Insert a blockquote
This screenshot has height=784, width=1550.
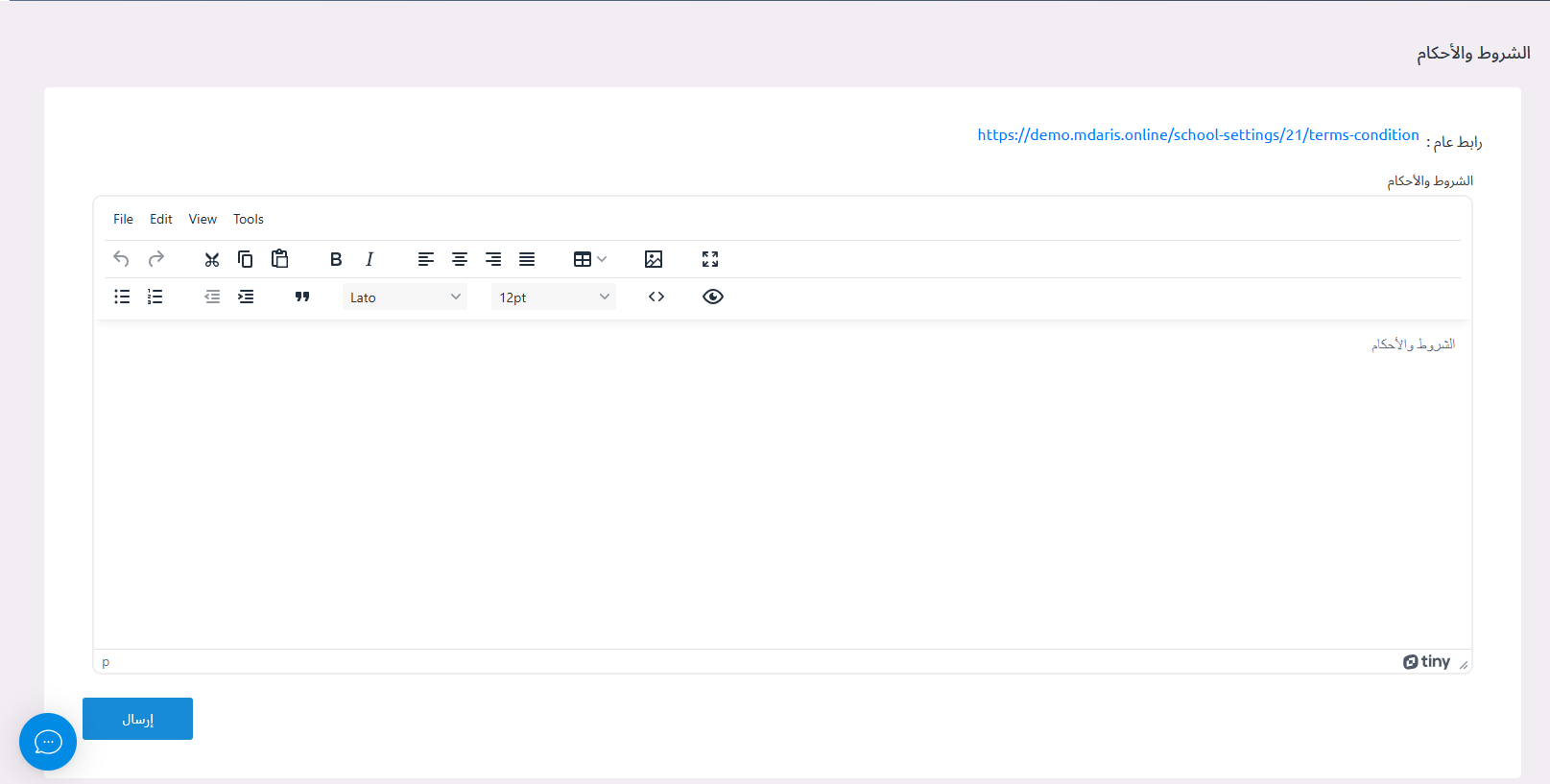click(x=302, y=297)
